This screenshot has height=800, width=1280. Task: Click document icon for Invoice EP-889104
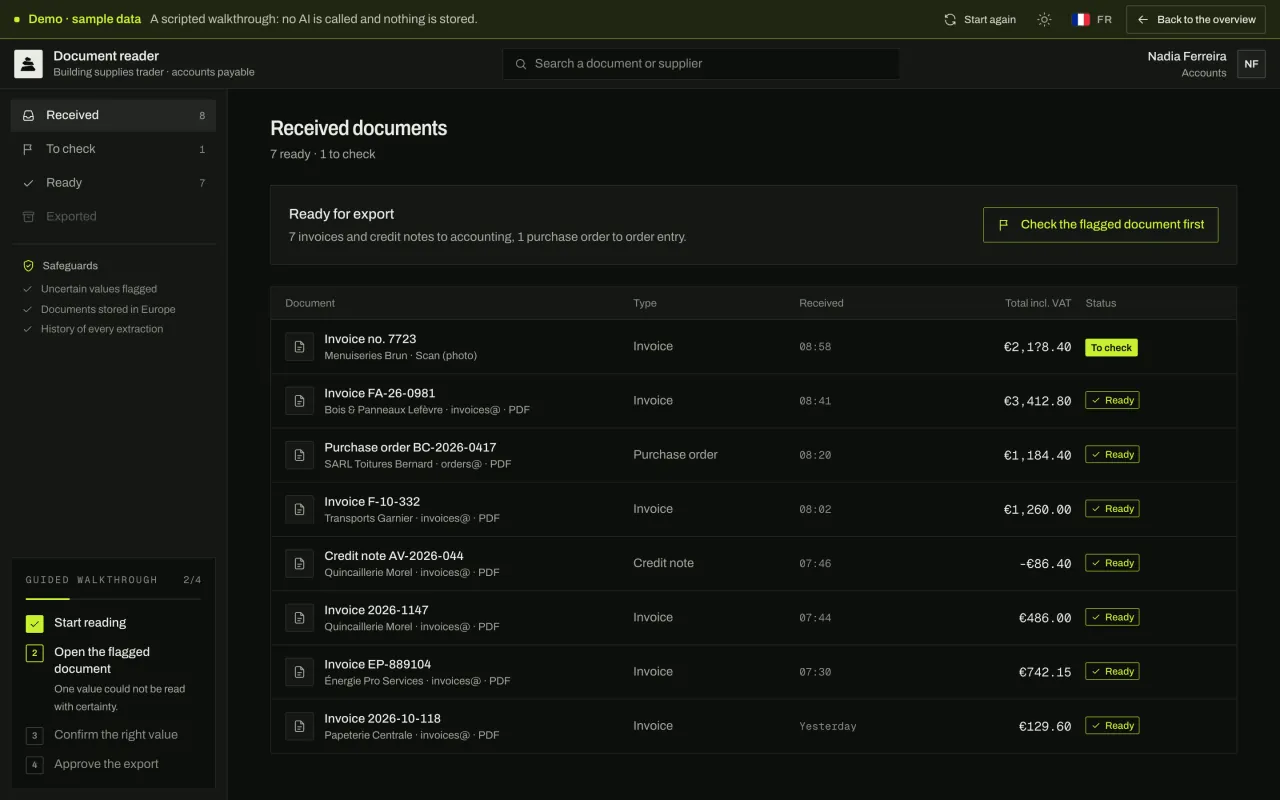(299, 672)
